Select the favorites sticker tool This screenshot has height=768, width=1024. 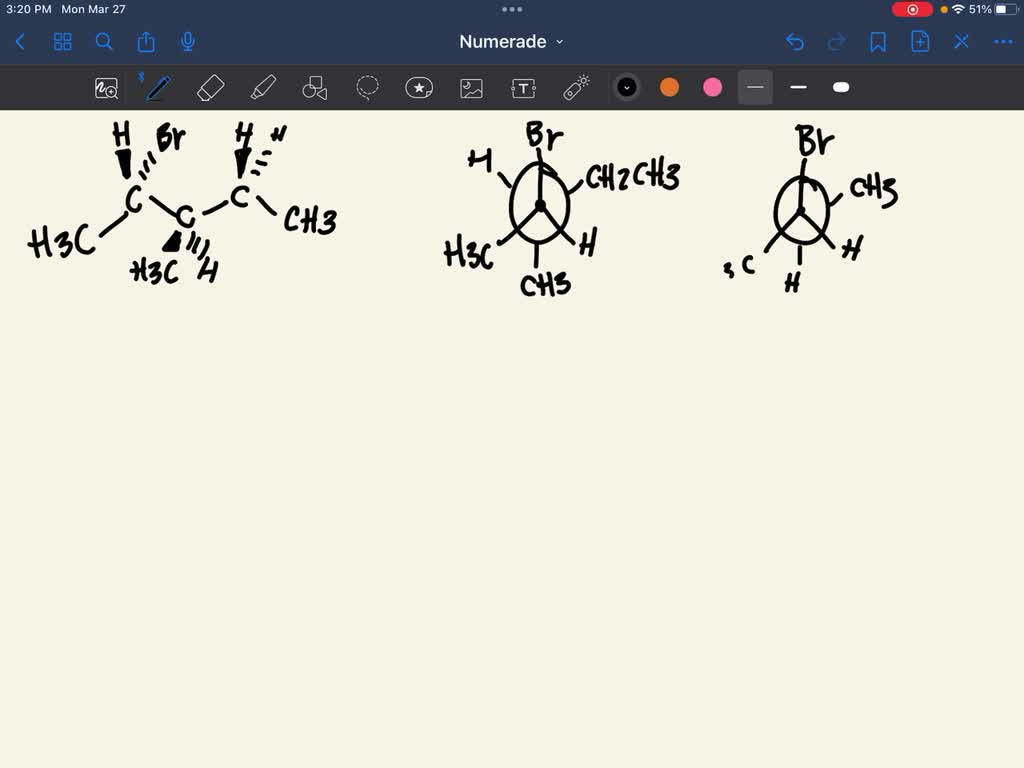(419, 87)
